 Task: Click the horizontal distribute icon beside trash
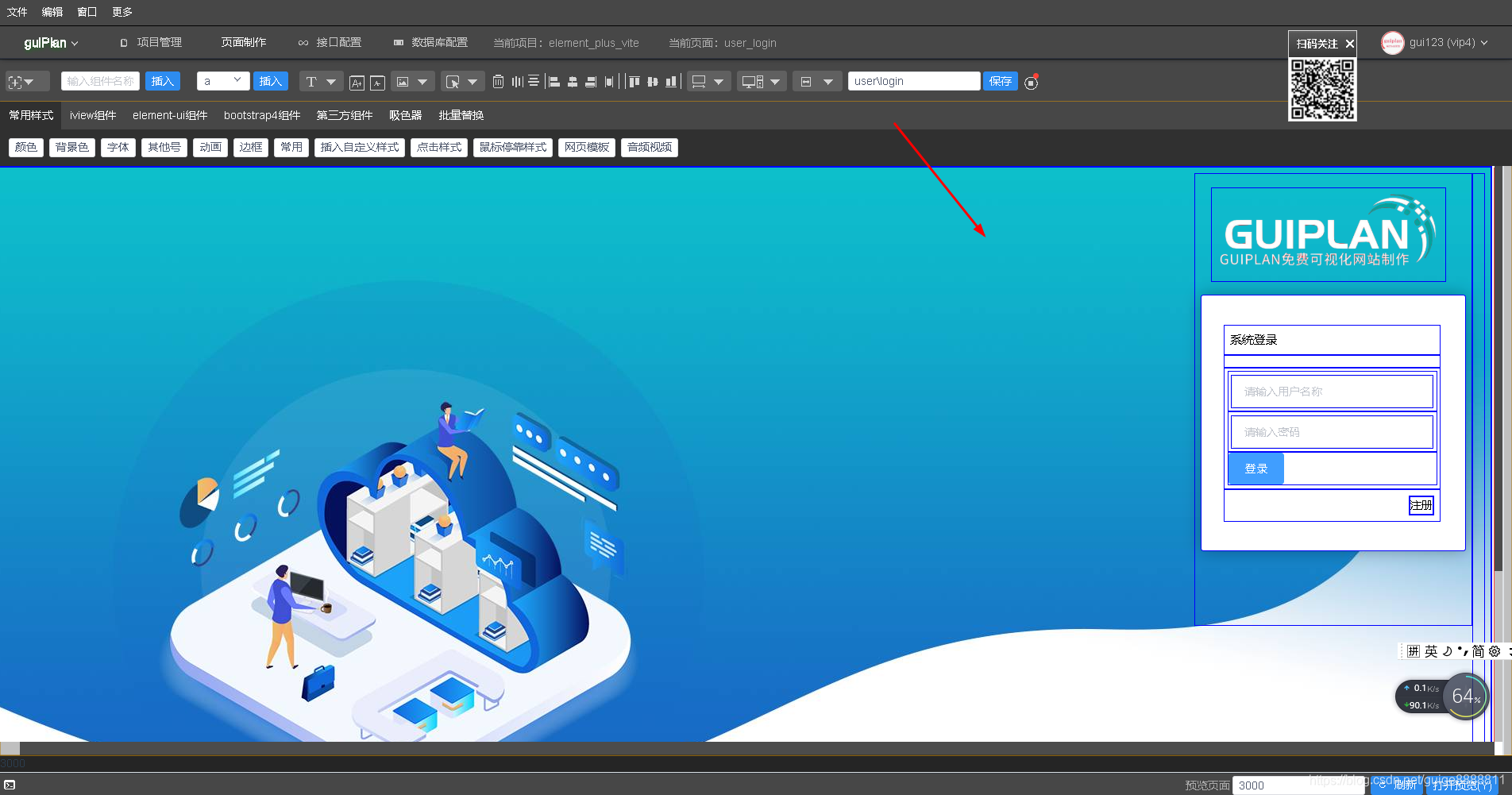517,81
